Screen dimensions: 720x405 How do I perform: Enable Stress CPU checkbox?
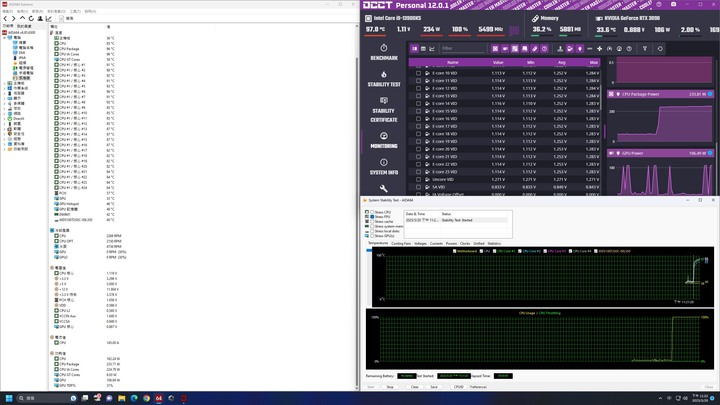coord(372,212)
